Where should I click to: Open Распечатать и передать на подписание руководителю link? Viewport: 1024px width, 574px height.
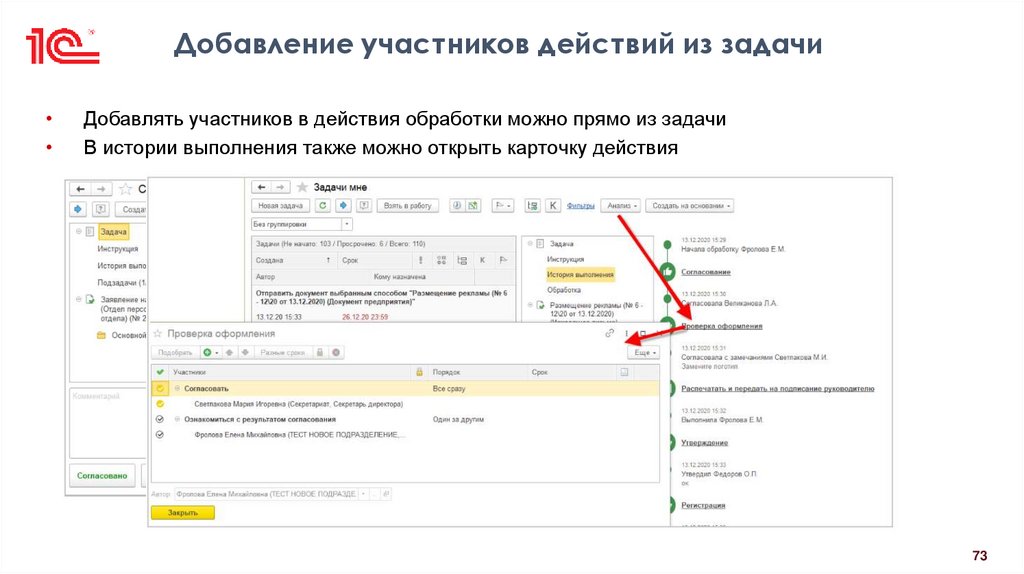[x=777, y=389]
